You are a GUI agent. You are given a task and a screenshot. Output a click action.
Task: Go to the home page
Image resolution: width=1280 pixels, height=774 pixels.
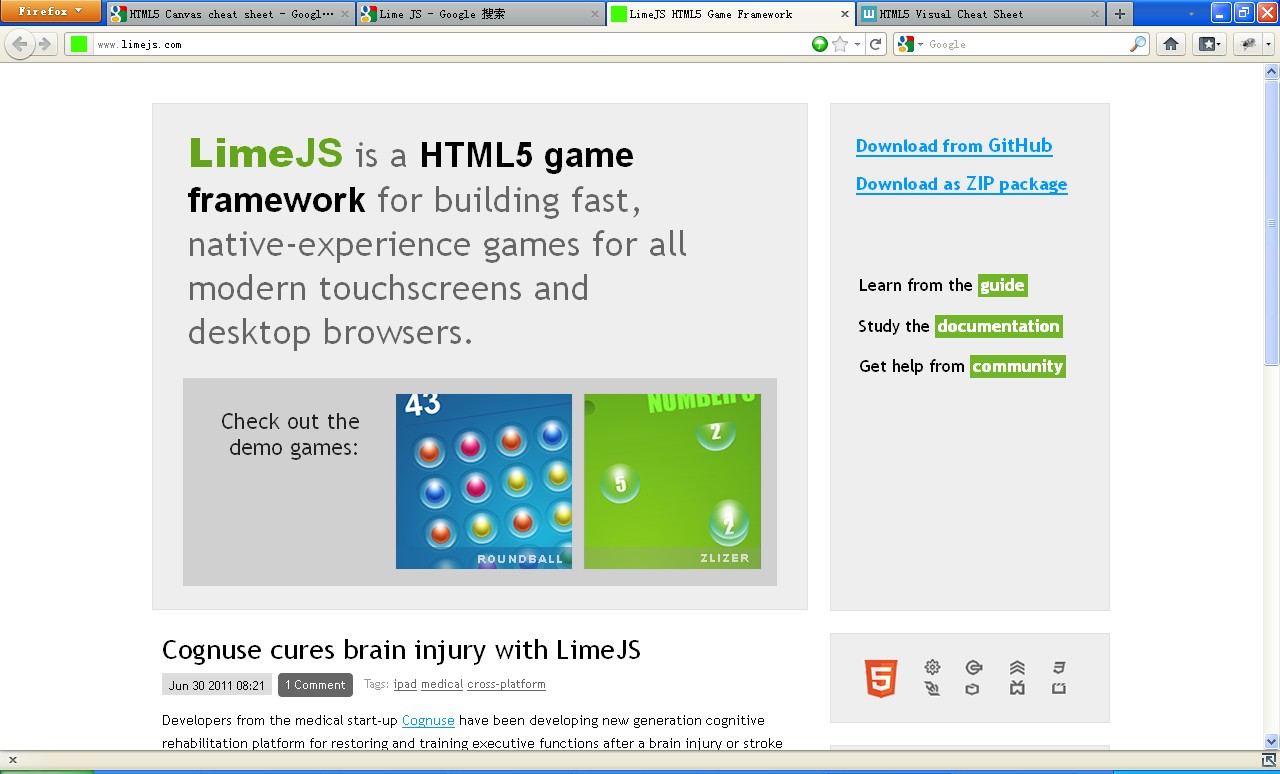click(1171, 44)
